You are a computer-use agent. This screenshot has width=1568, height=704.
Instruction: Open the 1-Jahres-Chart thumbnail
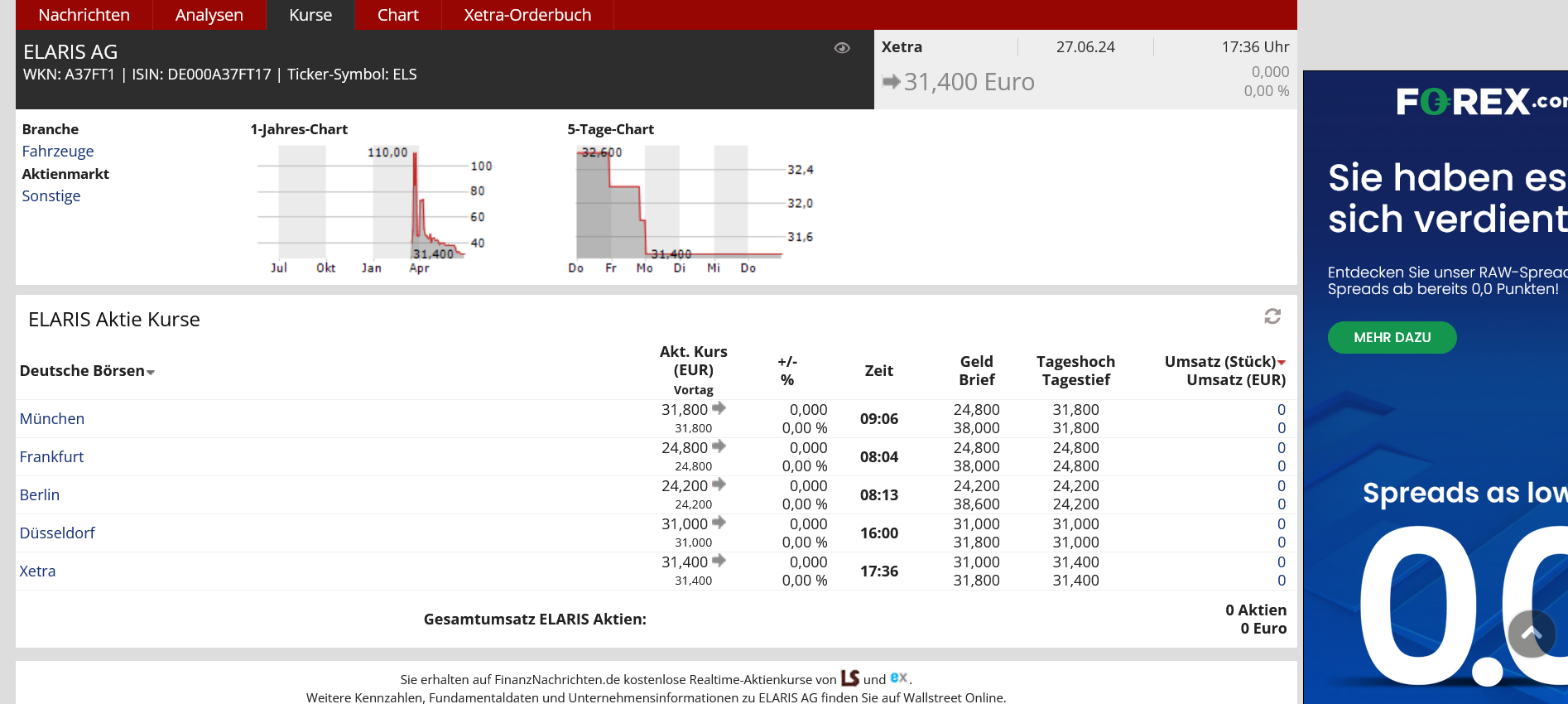coord(373,207)
